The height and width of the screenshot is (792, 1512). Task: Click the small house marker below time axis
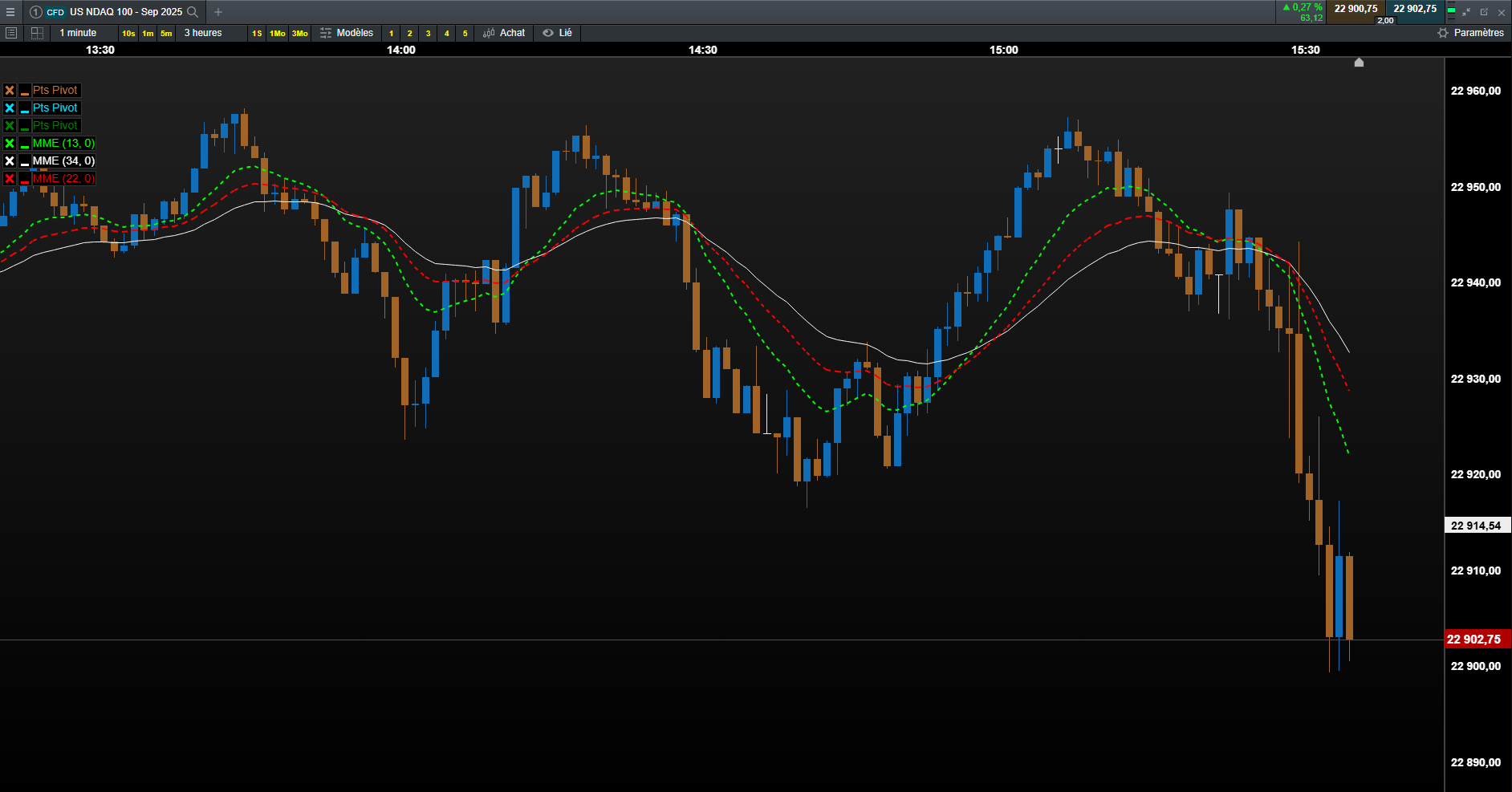point(1359,63)
